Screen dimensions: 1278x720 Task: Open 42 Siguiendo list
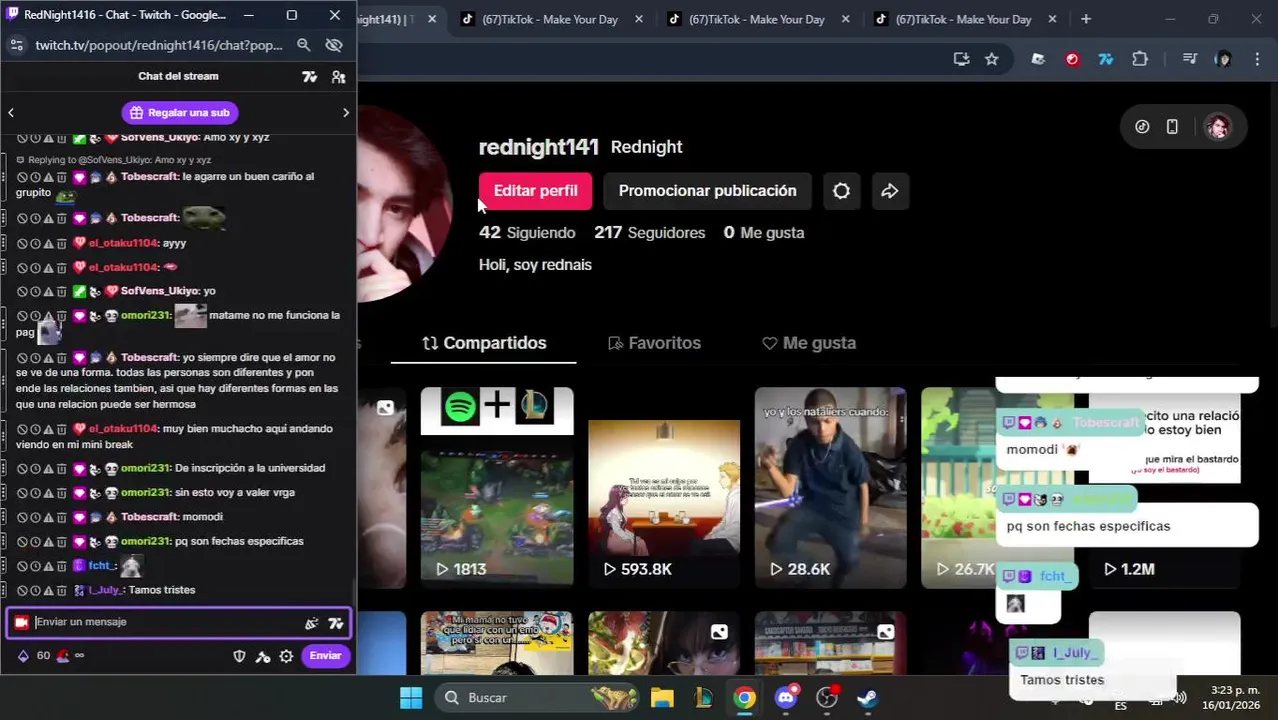(x=527, y=233)
